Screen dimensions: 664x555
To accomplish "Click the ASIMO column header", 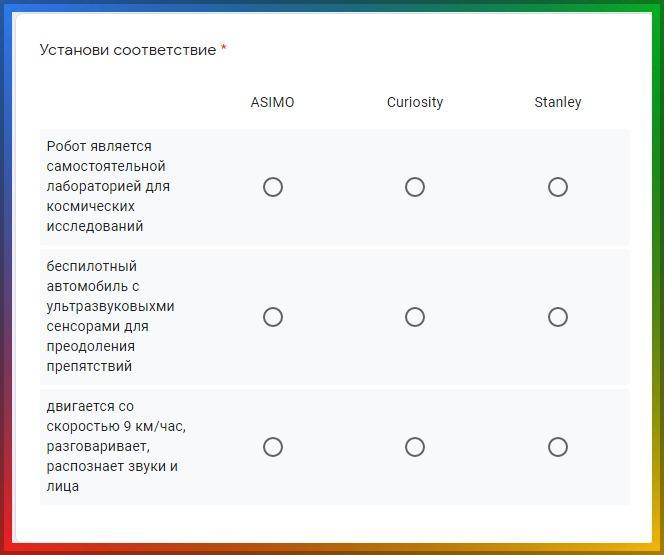I will coord(272,102).
